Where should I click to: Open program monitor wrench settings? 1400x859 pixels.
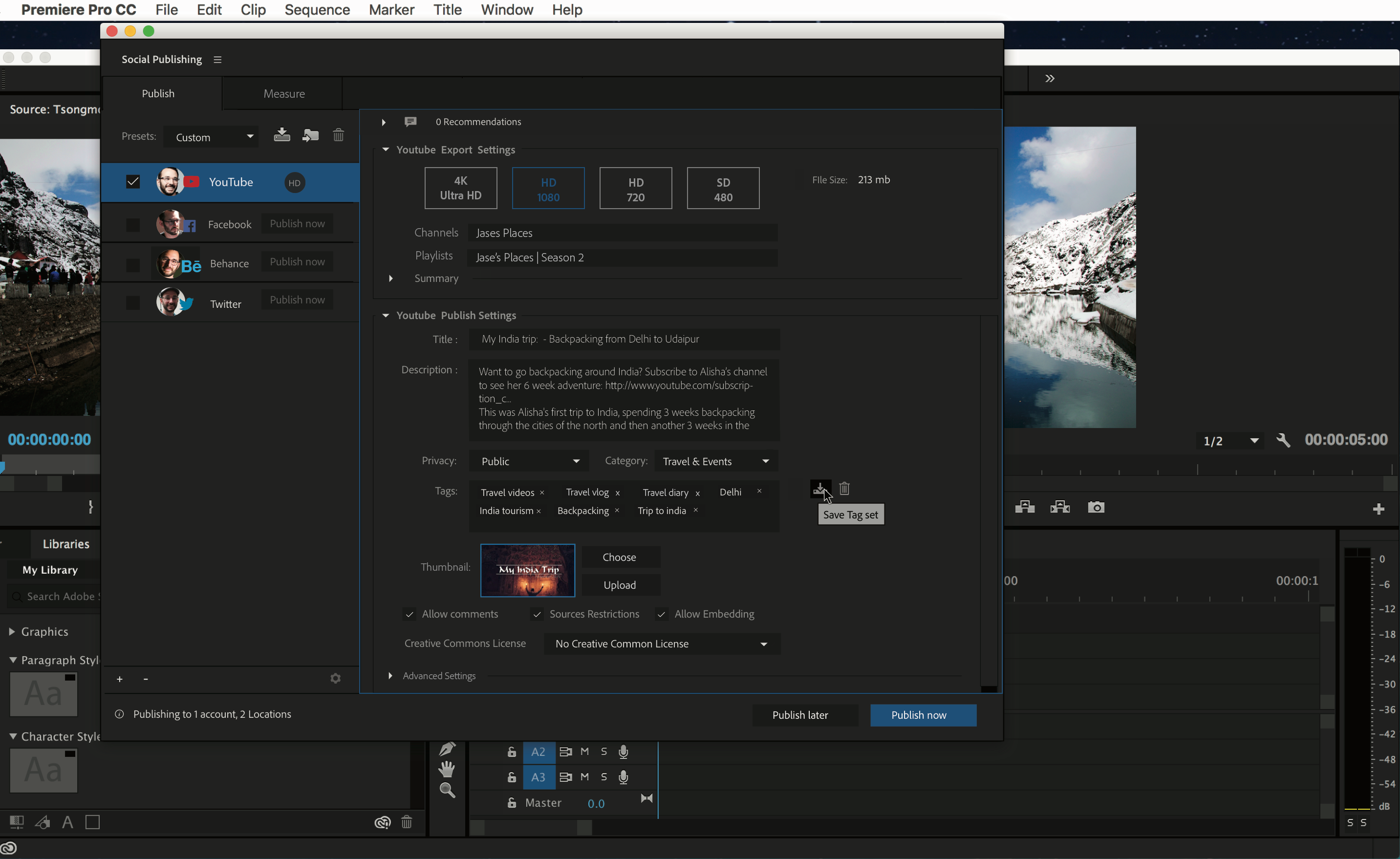pyautogui.click(x=1284, y=440)
